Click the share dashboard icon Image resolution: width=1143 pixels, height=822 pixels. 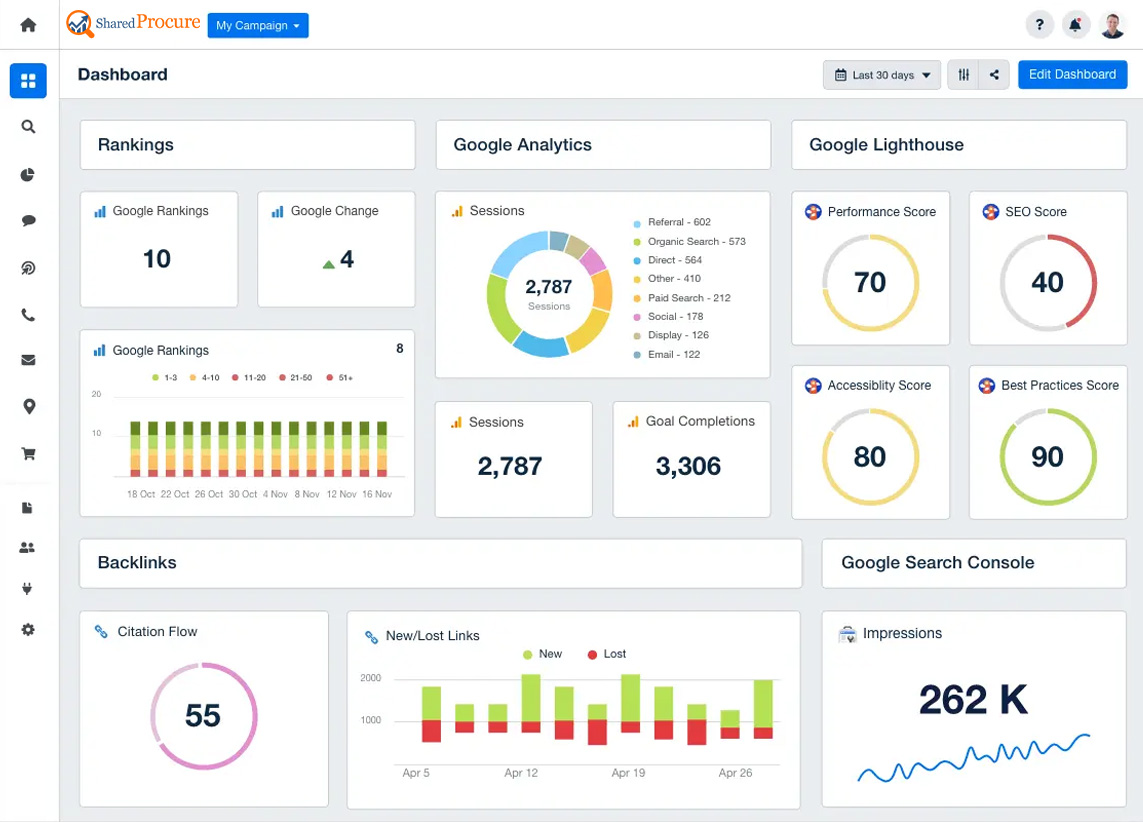994,75
